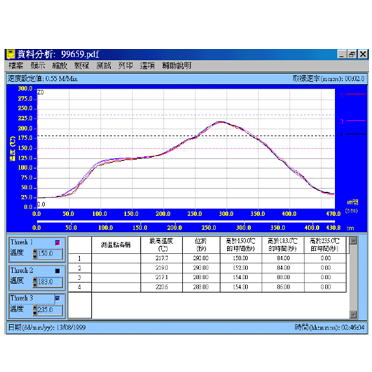
Task: Click the Thresh 1 temperature field 150.0
Action: 49,254
